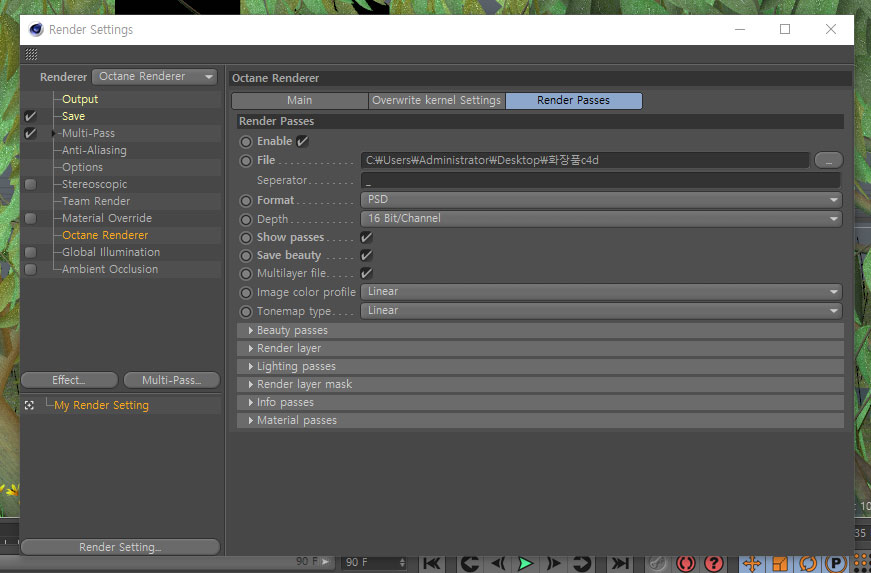871x573 pixels.
Task: Enable Ambient Occlusion checkbox
Action: [31, 269]
